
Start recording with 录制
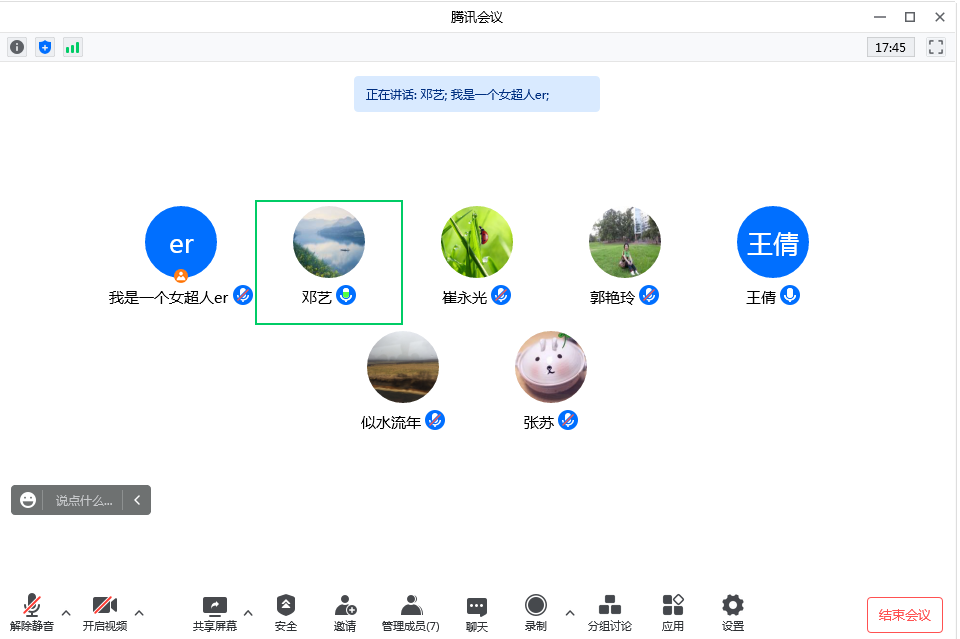pos(536,613)
